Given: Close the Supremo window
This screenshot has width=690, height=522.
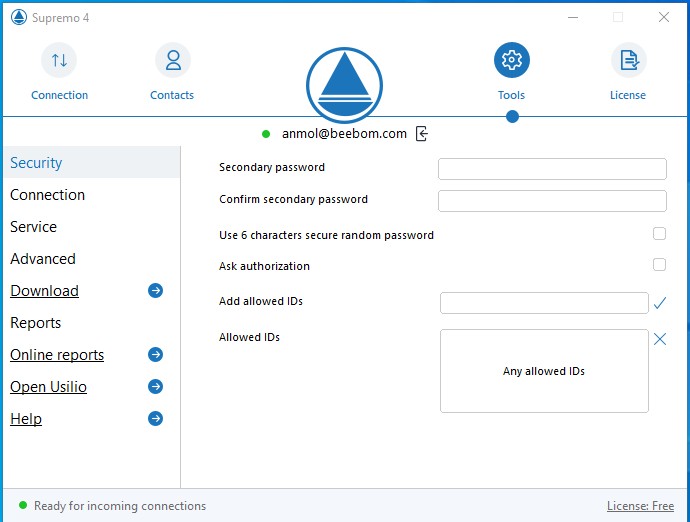Looking at the screenshot, I should [664, 17].
